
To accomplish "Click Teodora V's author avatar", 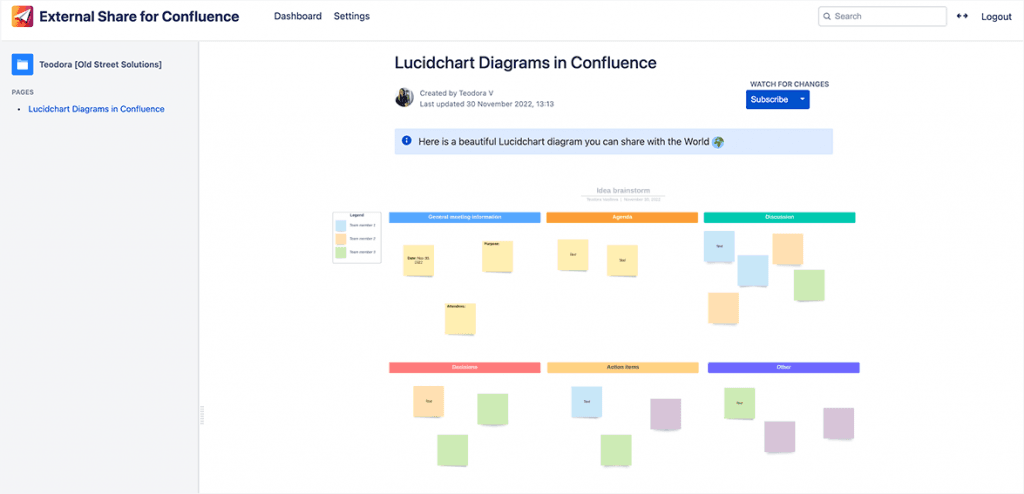I will (x=404, y=97).
